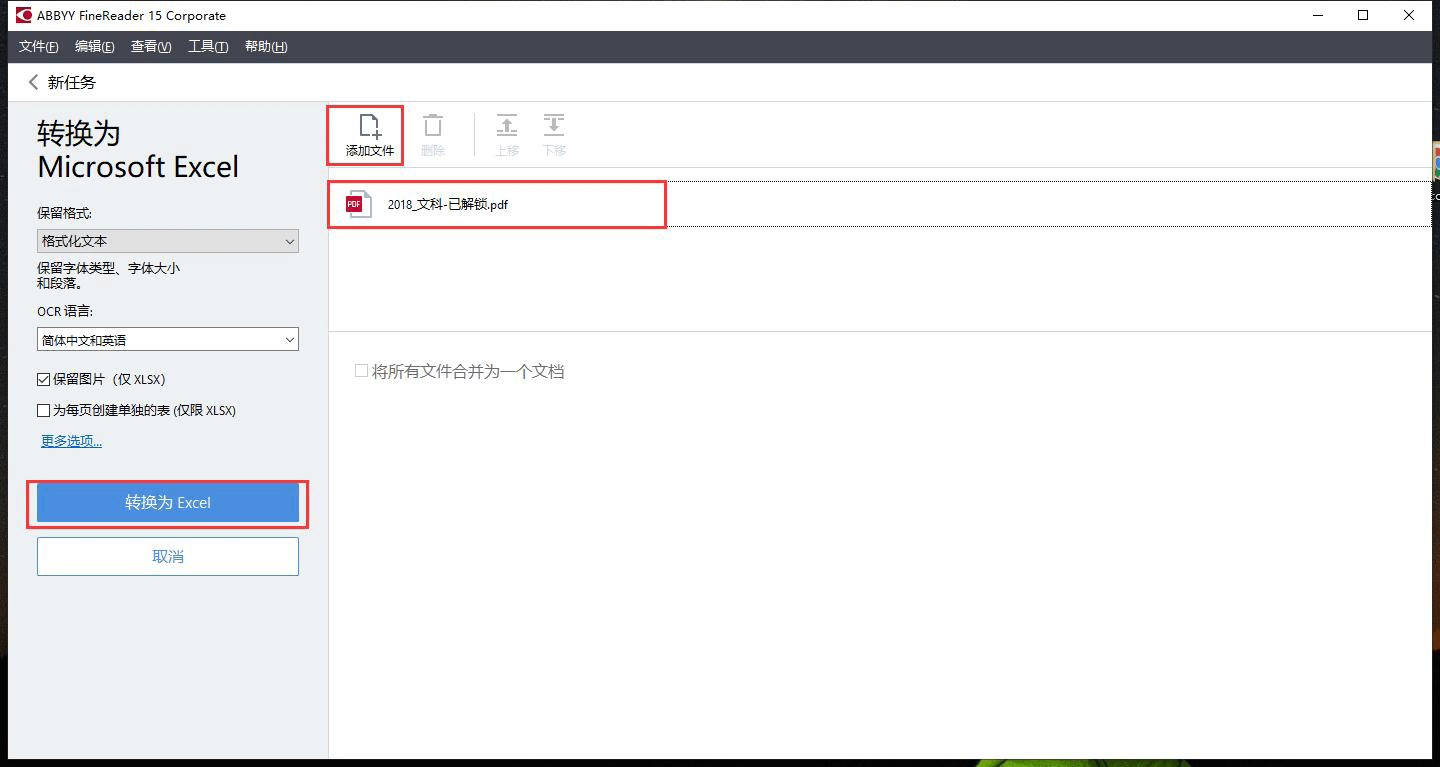The width and height of the screenshot is (1440, 767).
Task: Close the ABBYY FineReader window
Action: [1410, 15]
